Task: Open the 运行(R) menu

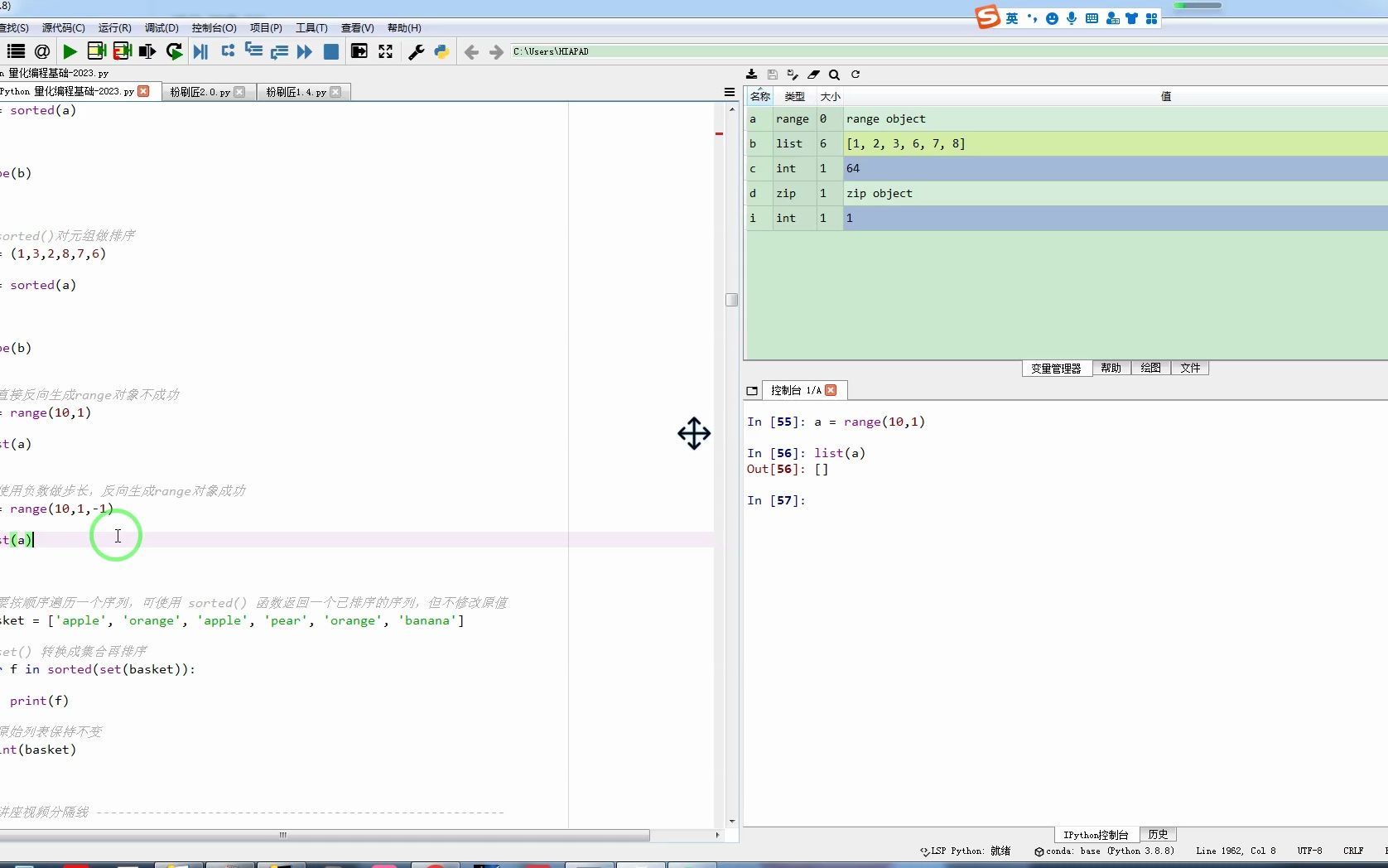Action: pos(115,28)
